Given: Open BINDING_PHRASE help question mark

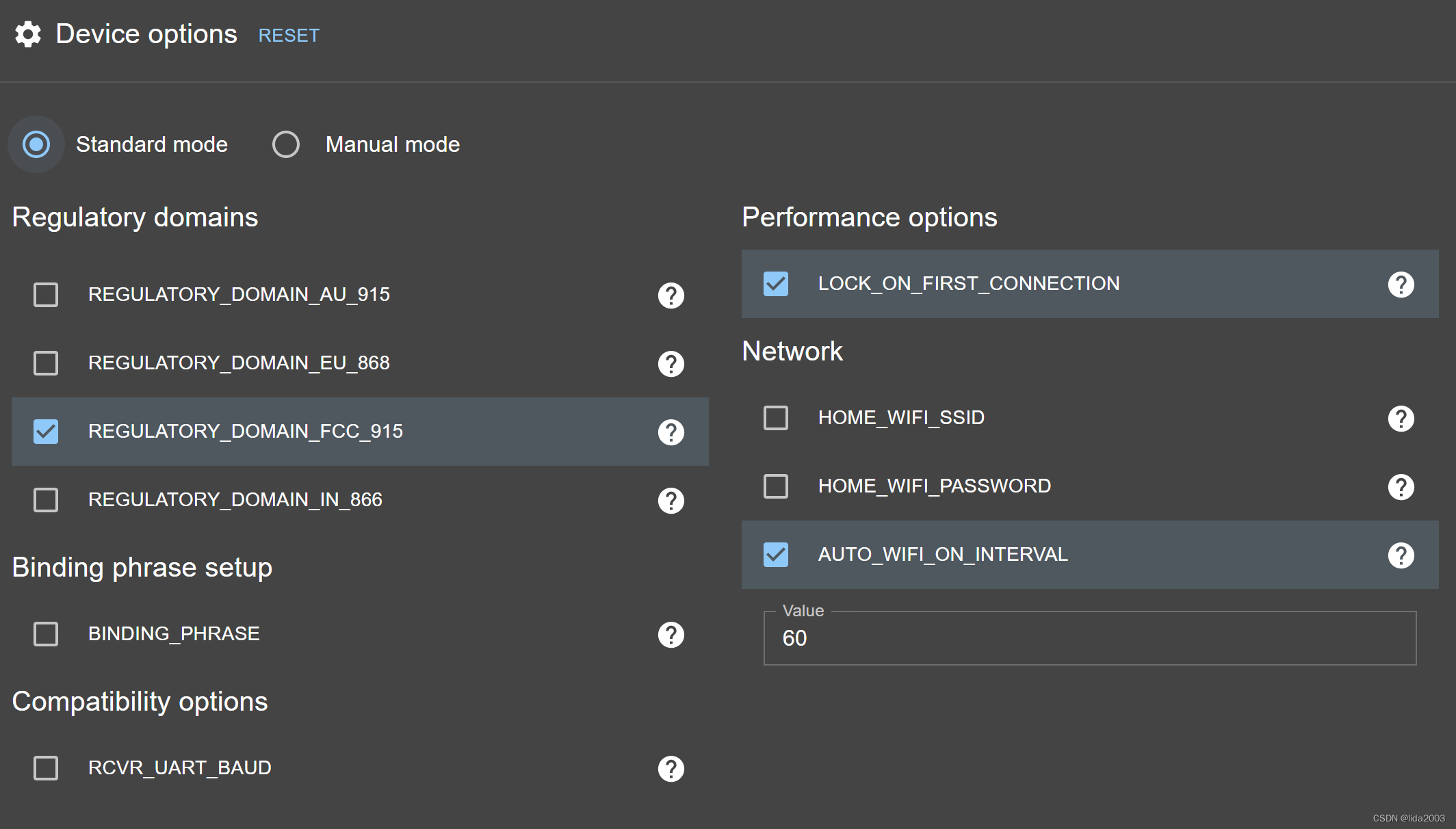Looking at the screenshot, I should pos(671,635).
